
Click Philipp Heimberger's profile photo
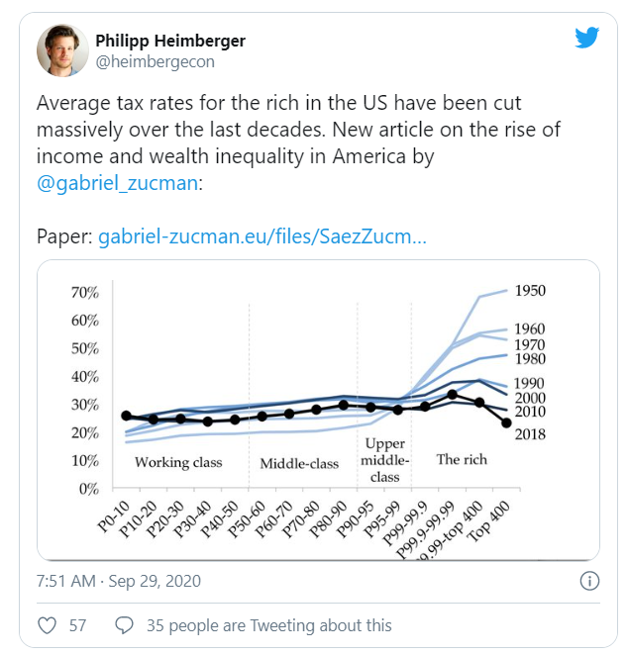(62, 50)
